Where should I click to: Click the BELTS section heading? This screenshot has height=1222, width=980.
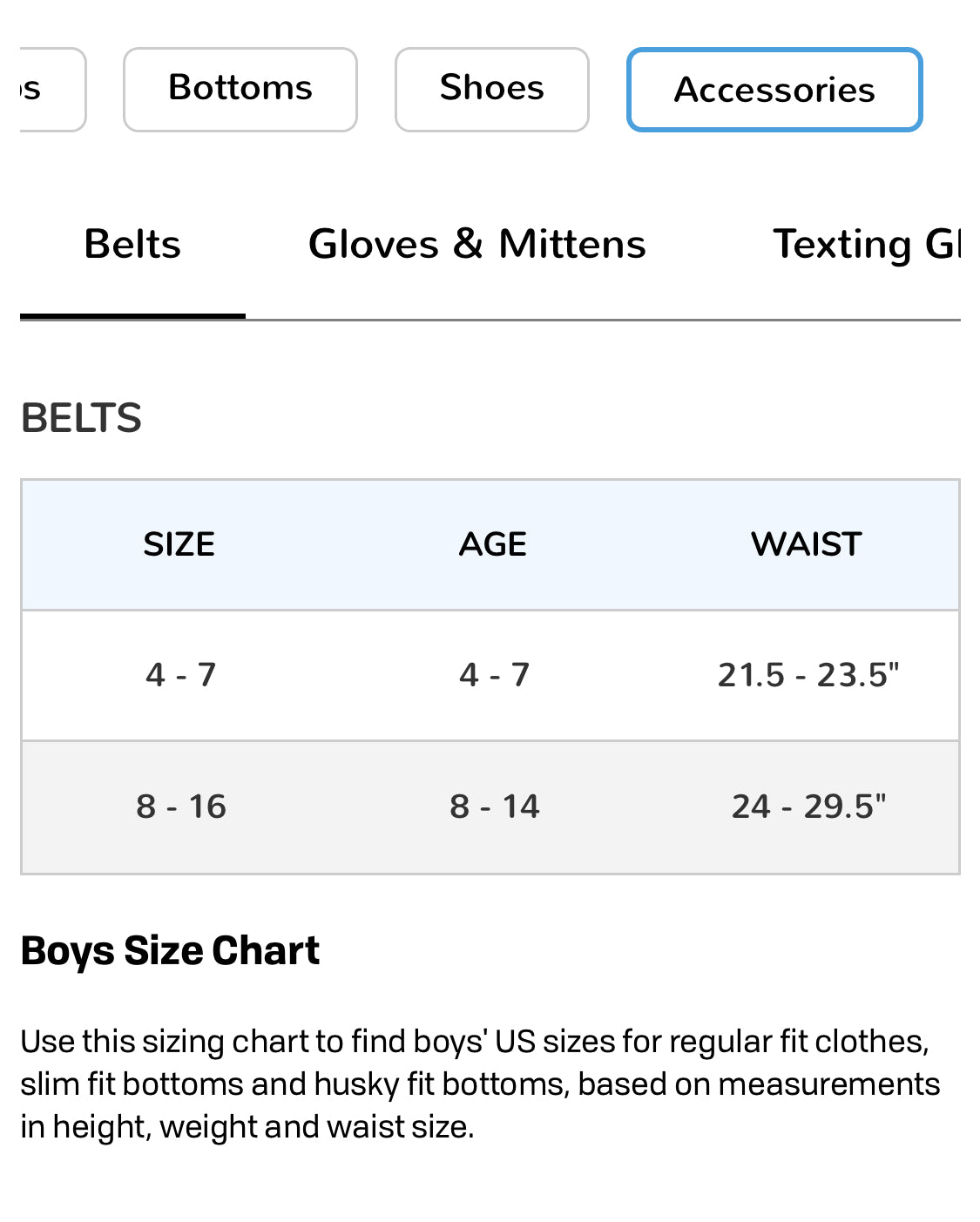point(81,418)
